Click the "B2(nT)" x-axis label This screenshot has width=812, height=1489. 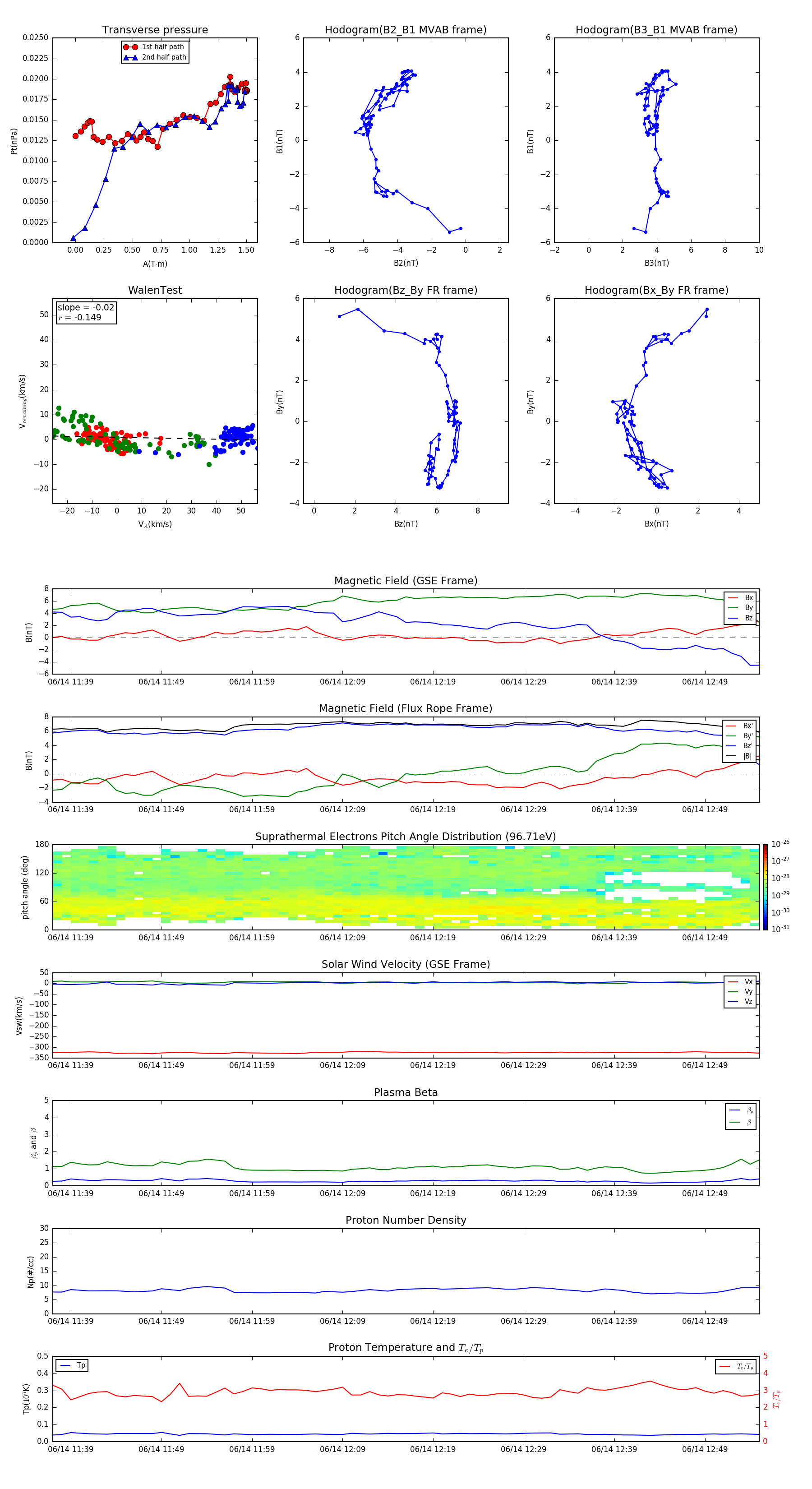coord(406,263)
